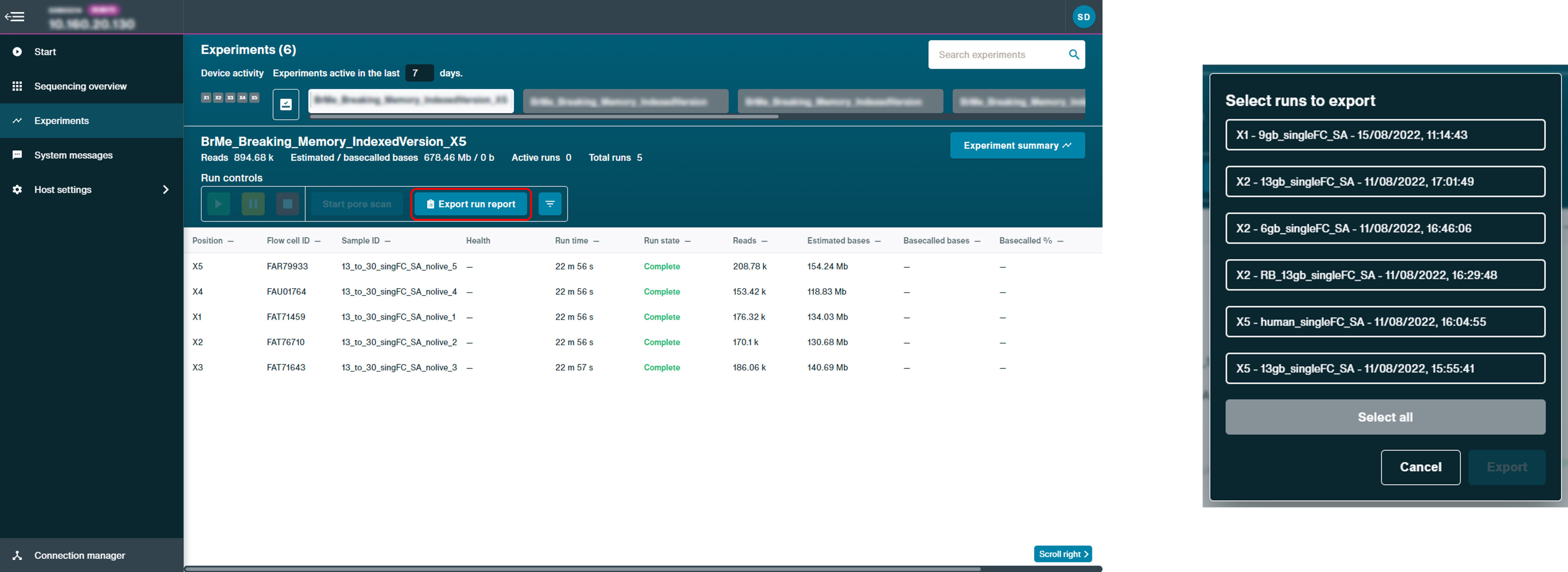The height and width of the screenshot is (572, 1568).
Task: Collapse the sidebar with the hamburger arrow icon
Action: 15,16
